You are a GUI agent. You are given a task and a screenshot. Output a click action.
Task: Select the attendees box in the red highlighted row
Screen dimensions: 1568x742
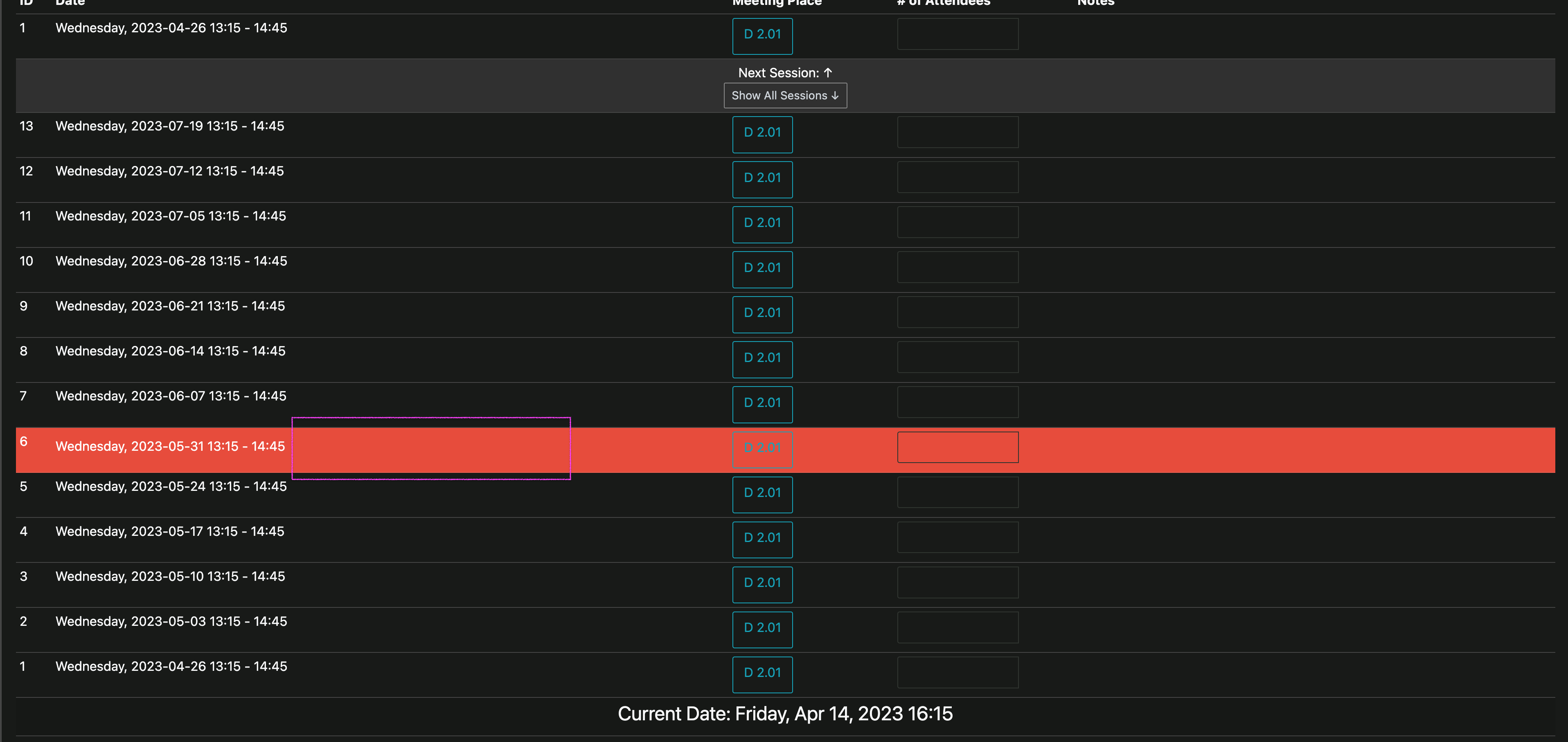pos(957,447)
